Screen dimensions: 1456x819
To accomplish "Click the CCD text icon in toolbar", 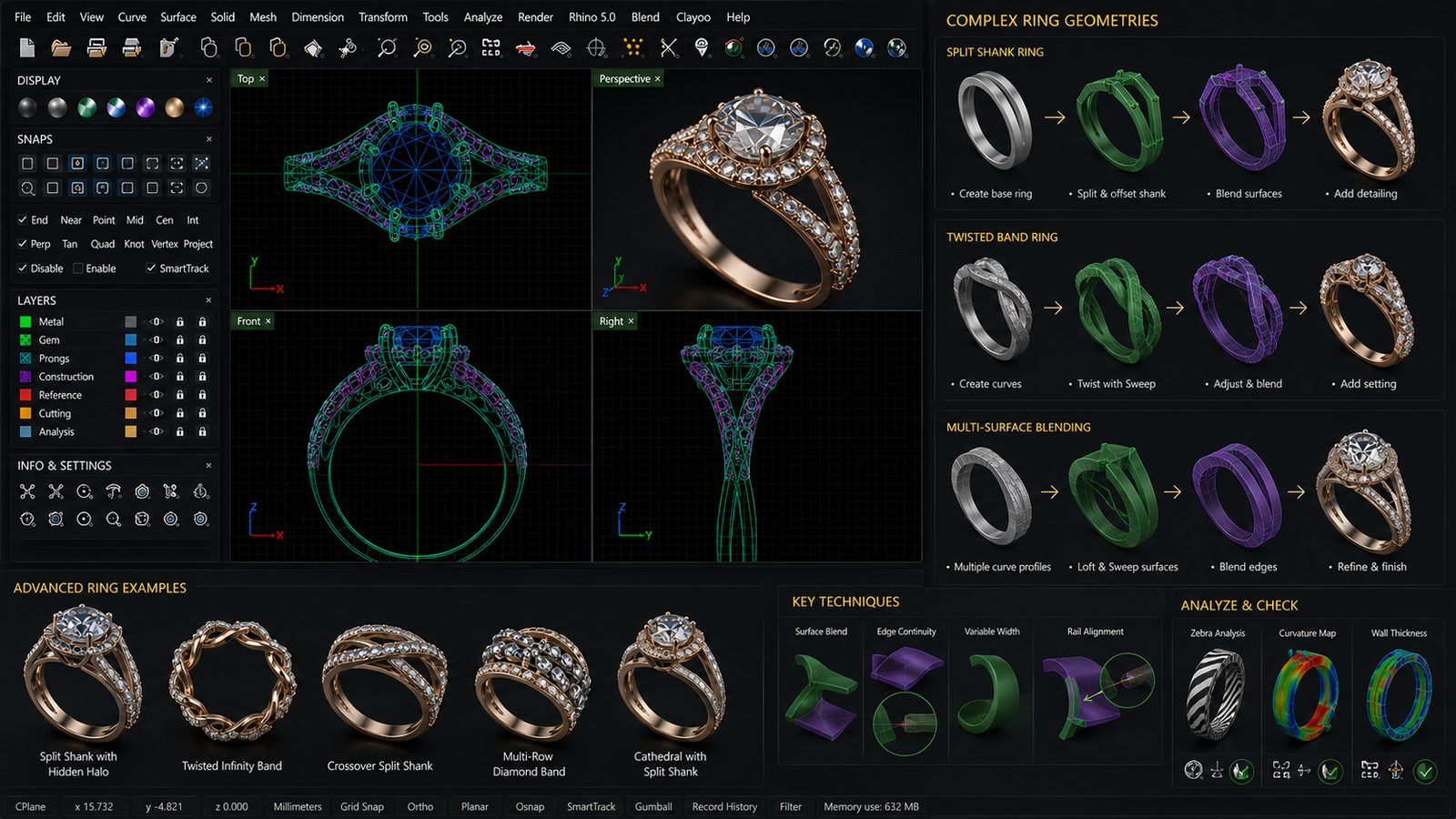I will [490, 47].
